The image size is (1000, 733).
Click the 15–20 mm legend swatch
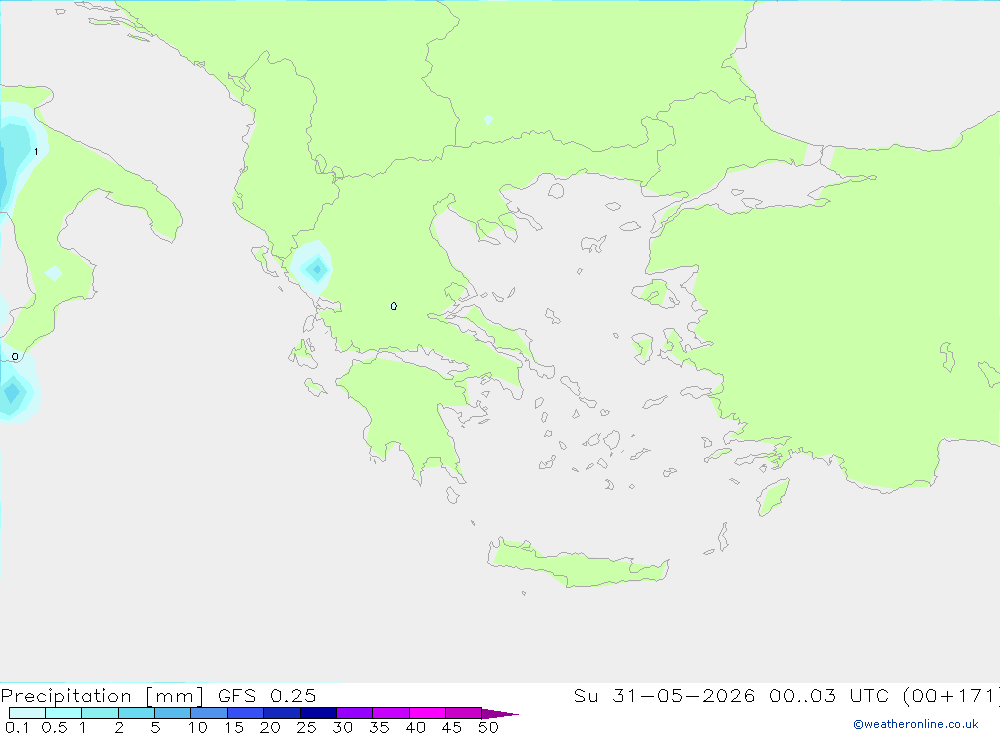pos(246,713)
